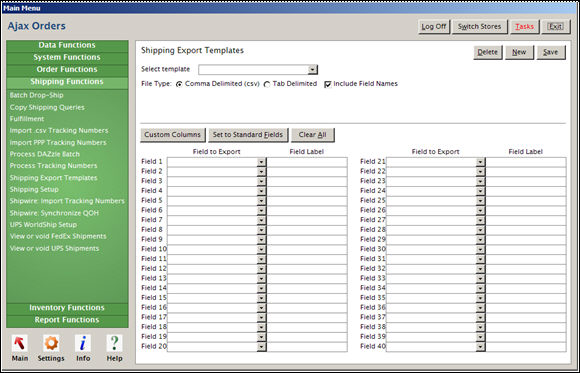This screenshot has height=373, width=580.
Task: Click the Clear All button
Action: point(313,135)
